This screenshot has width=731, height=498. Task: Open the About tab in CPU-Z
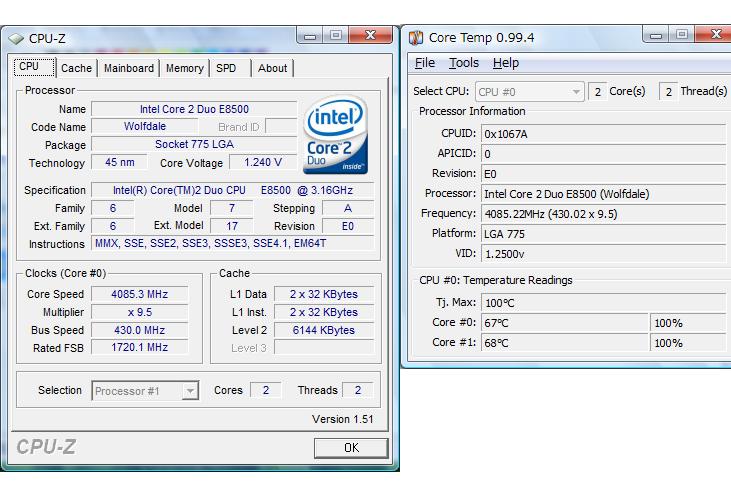273,68
